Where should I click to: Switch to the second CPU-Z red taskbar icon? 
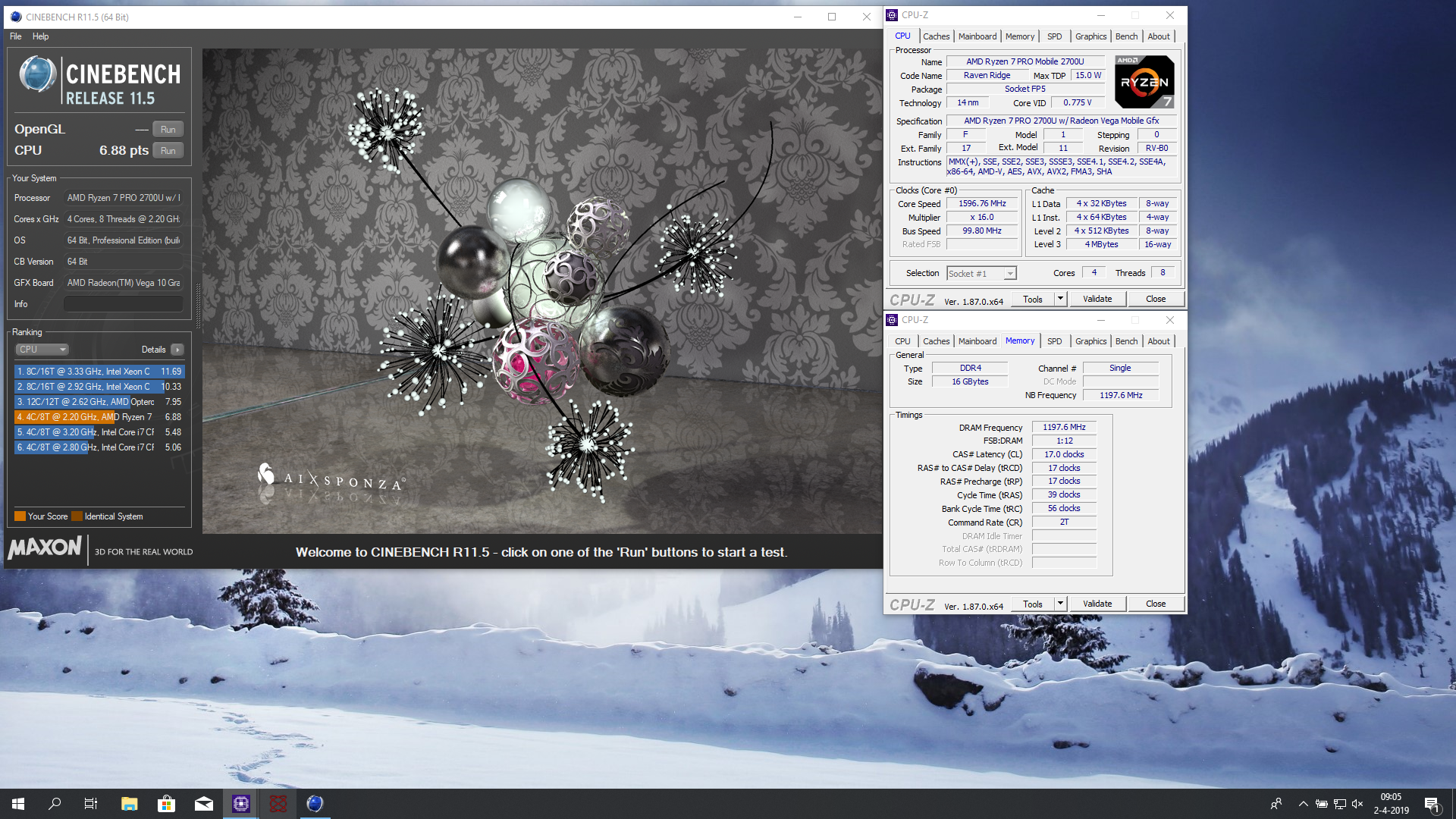(278, 804)
